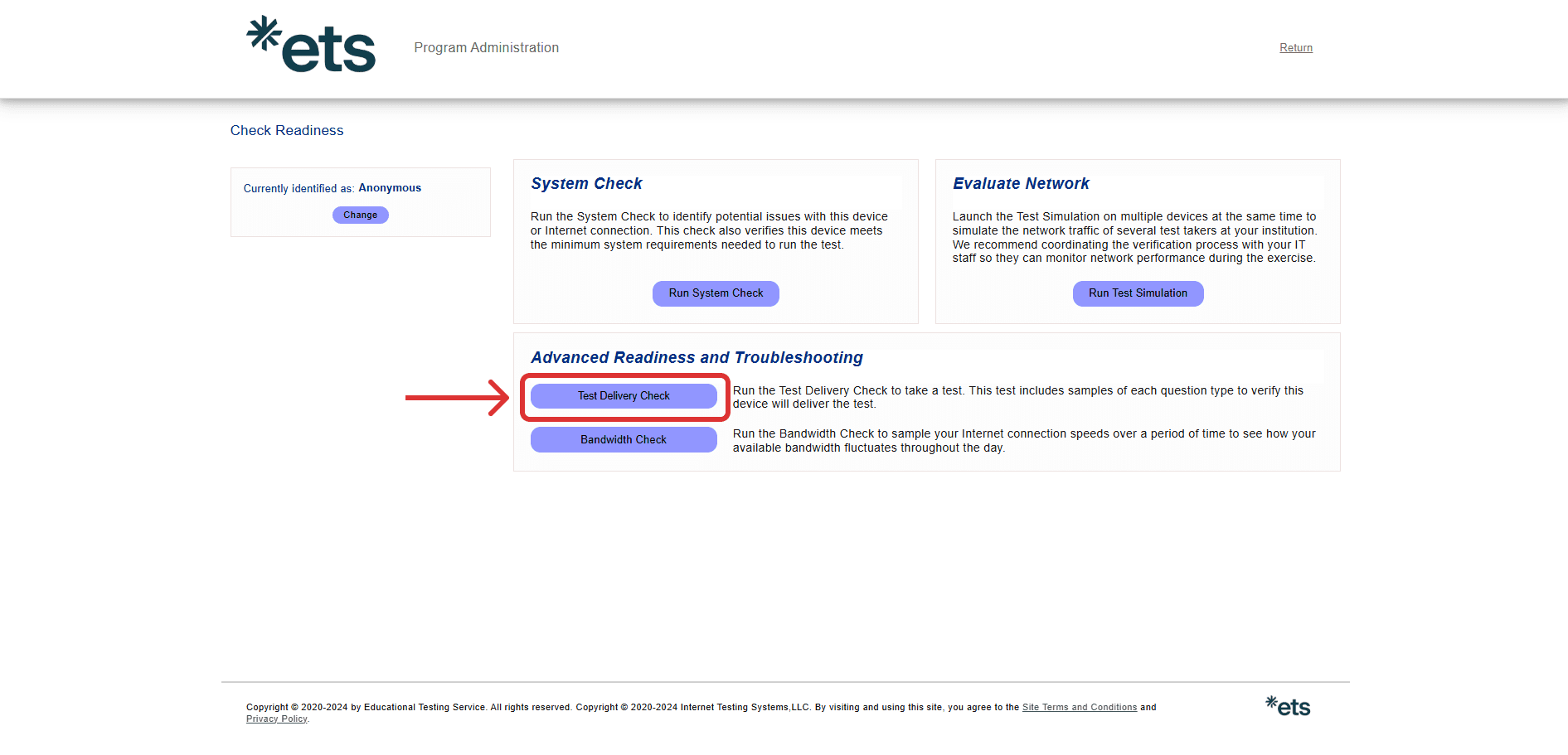Start the Bandwidth Check
The width and height of the screenshot is (1568, 755).
[624, 440]
